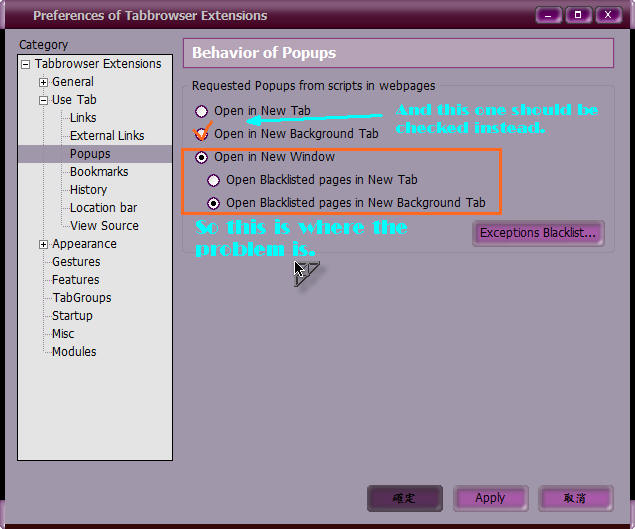Expand the Appearance category node

pos(43,244)
